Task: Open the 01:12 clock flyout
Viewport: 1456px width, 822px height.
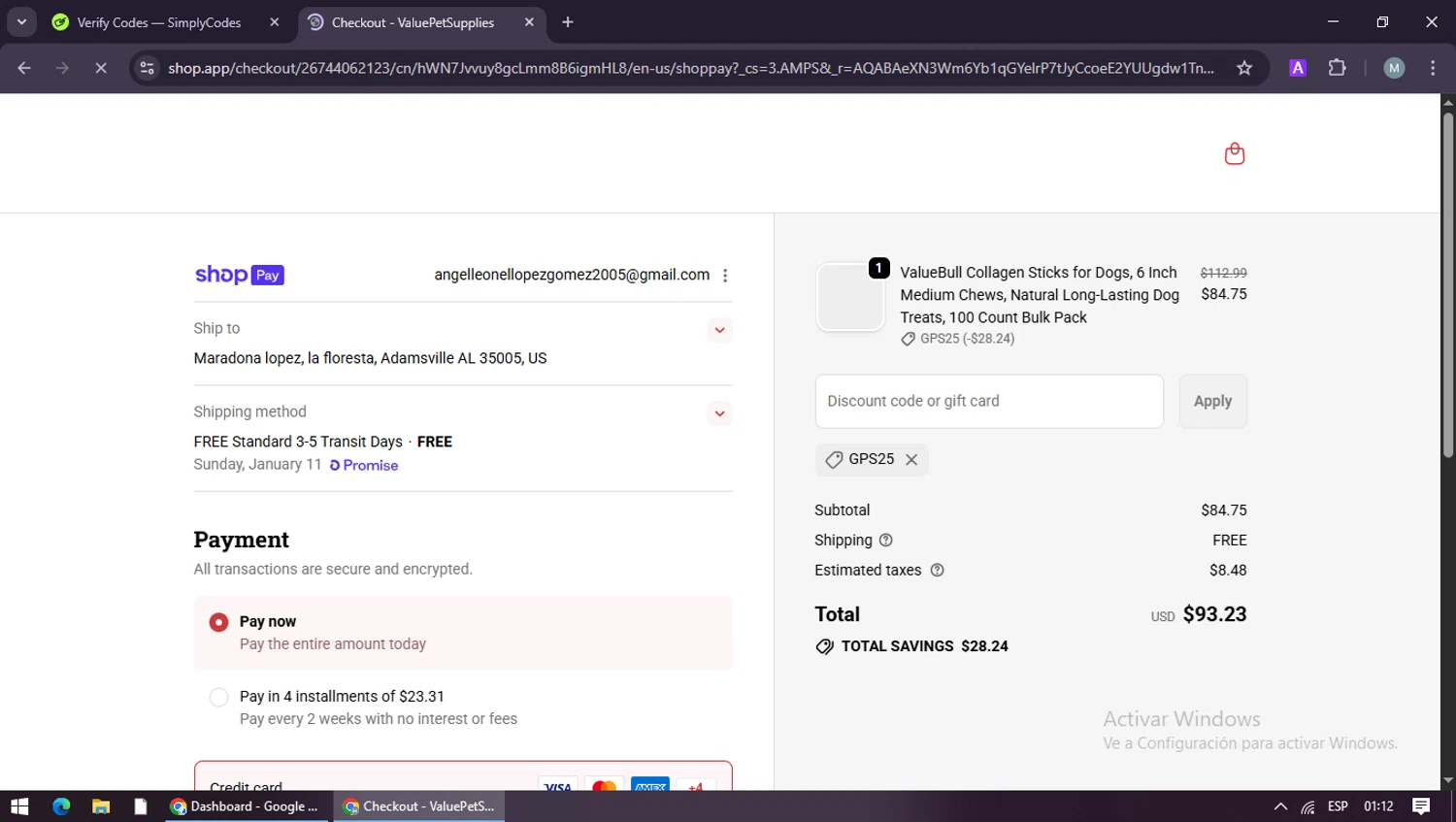Action: click(x=1378, y=806)
